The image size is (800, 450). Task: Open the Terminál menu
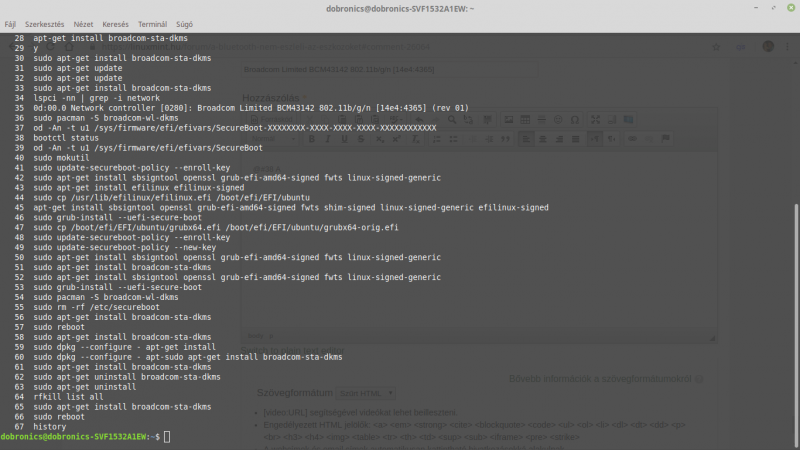(152, 24)
